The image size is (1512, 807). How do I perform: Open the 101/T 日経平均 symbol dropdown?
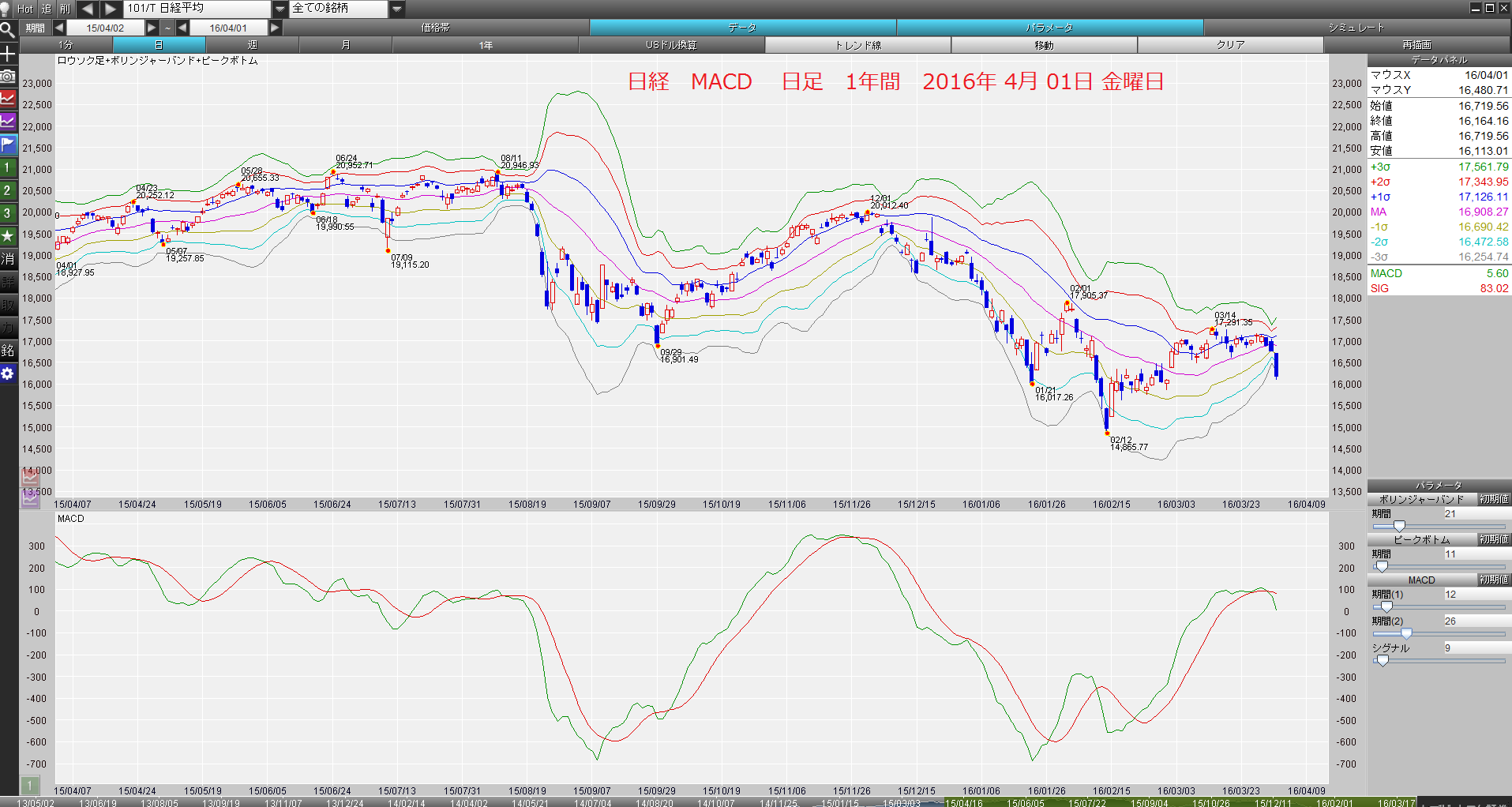tap(280, 9)
